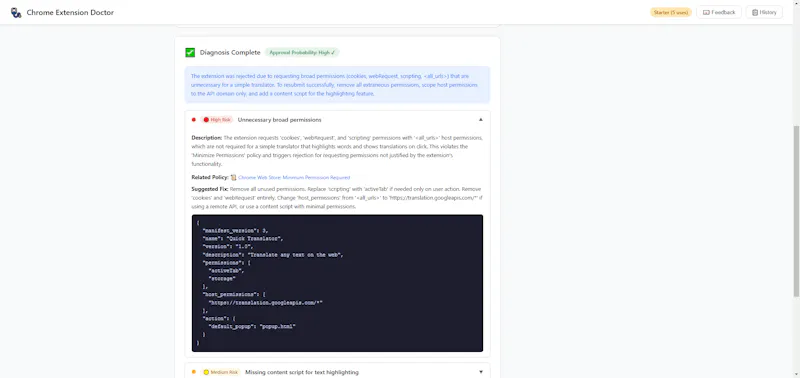The width and height of the screenshot is (800, 378).
Task: Click the "activeTab" code line
Action: (x=227, y=271)
